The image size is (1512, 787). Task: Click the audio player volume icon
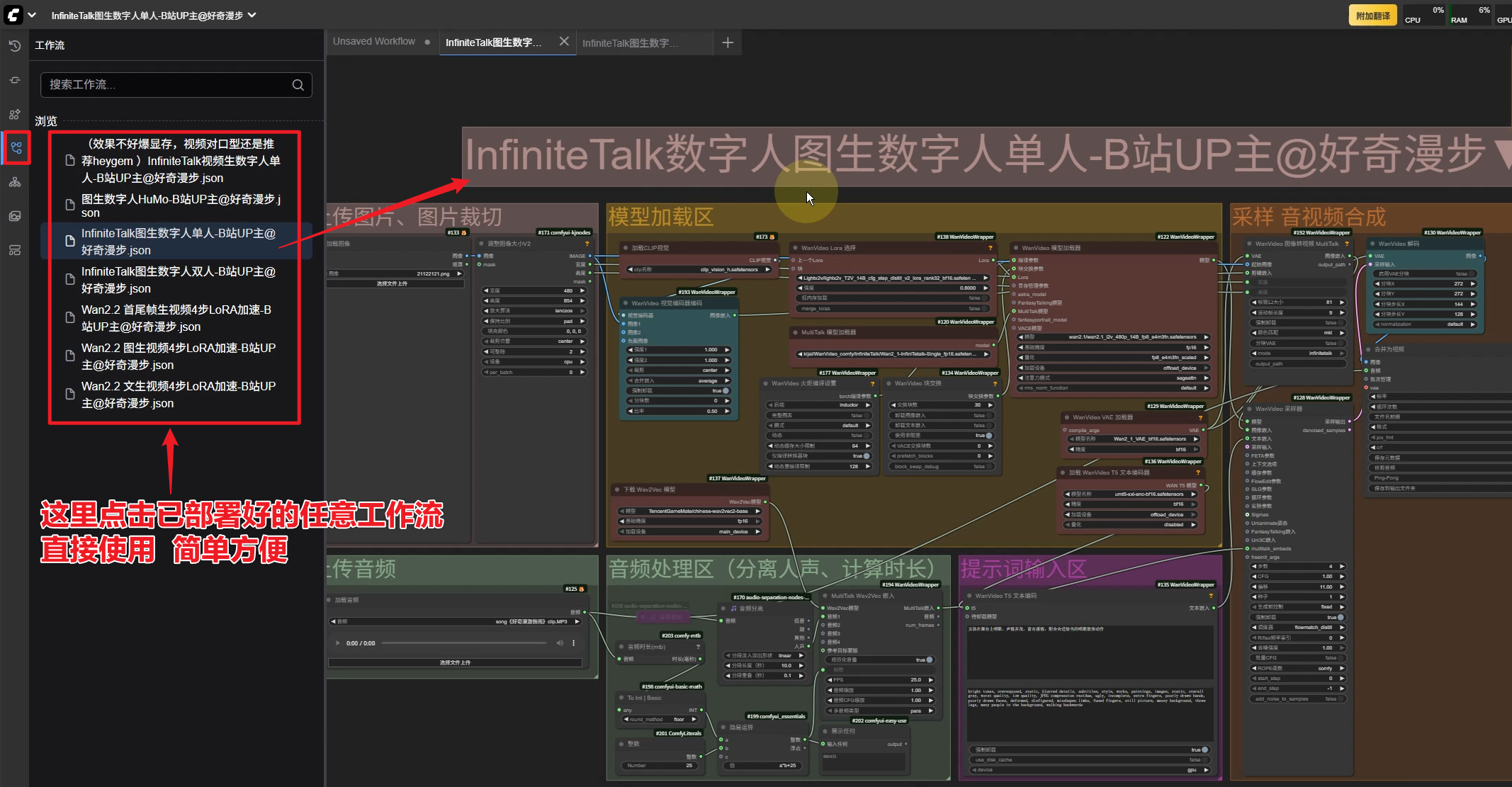[560, 643]
